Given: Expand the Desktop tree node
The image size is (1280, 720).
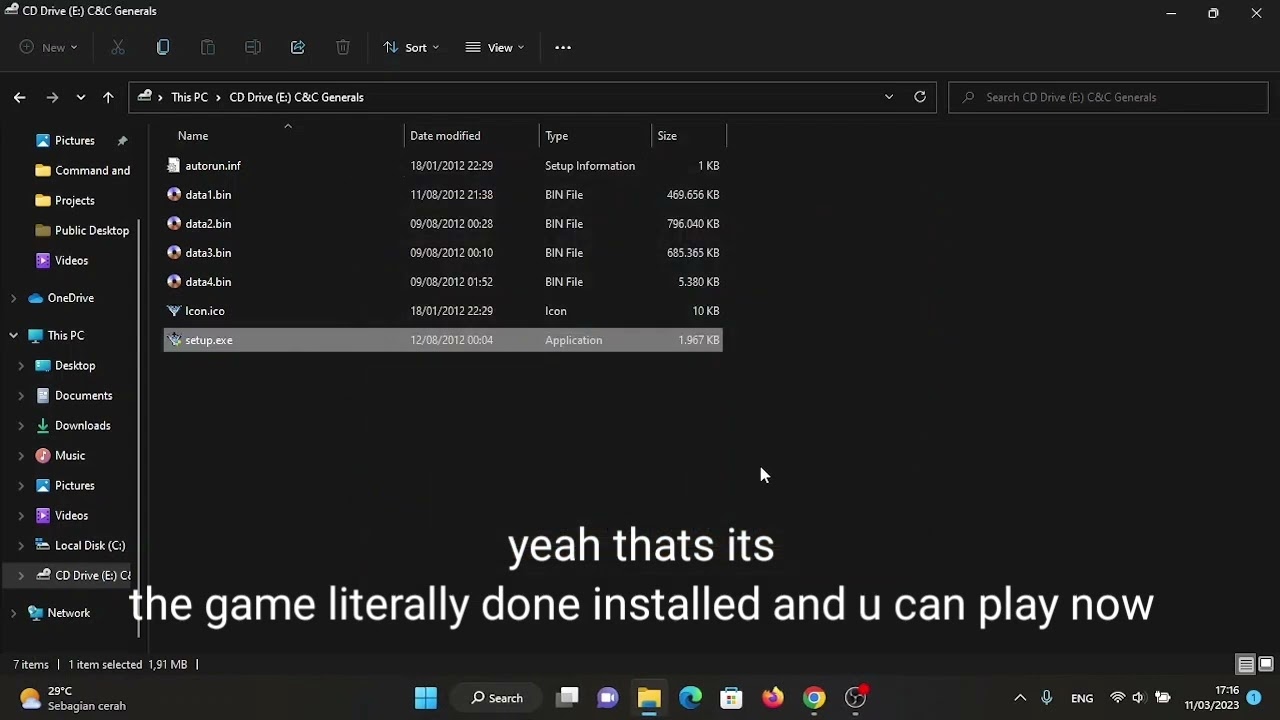Looking at the screenshot, I should (21, 366).
